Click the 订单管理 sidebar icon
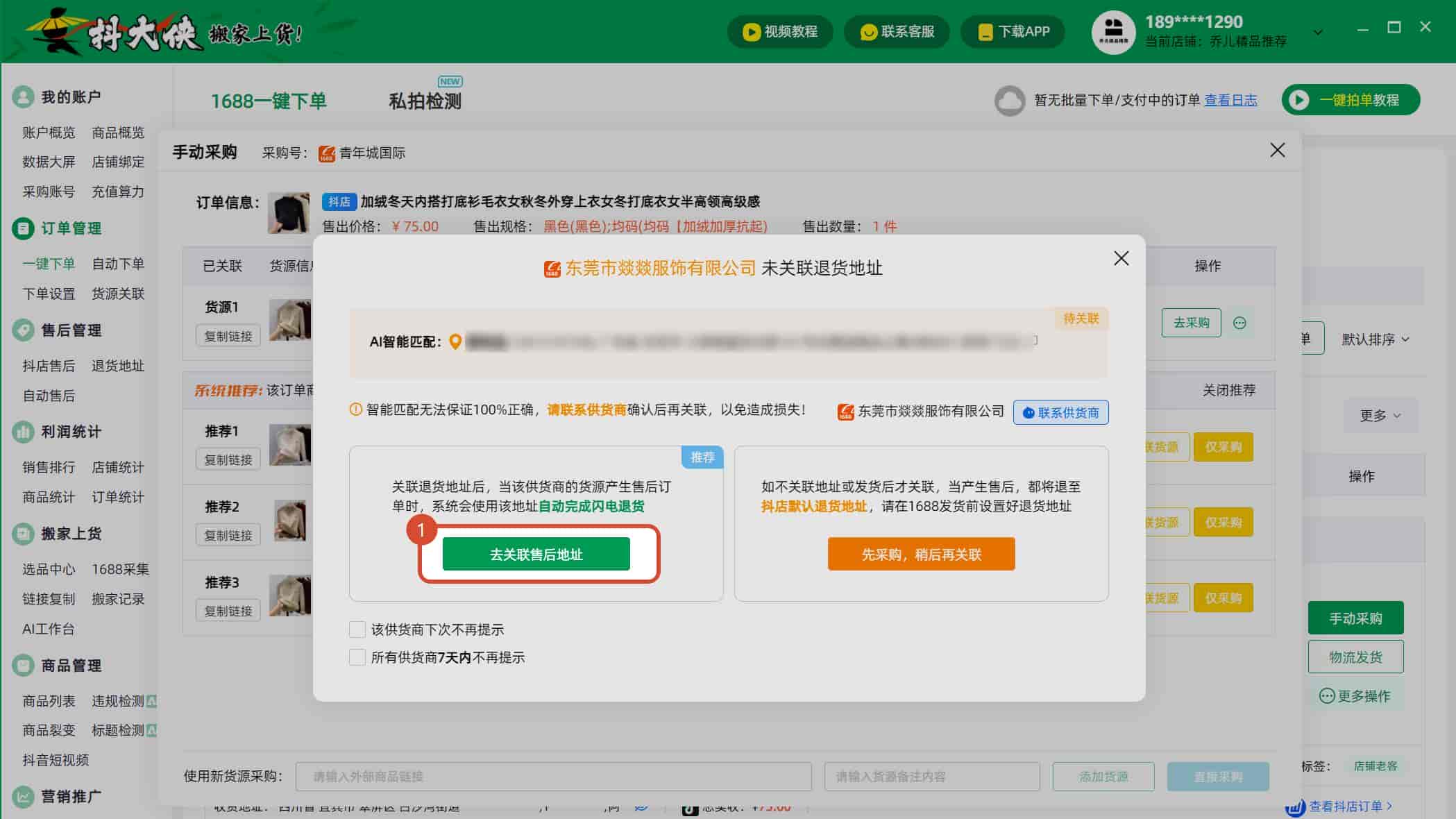Image resolution: width=1456 pixels, height=819 pixels. 23,228
